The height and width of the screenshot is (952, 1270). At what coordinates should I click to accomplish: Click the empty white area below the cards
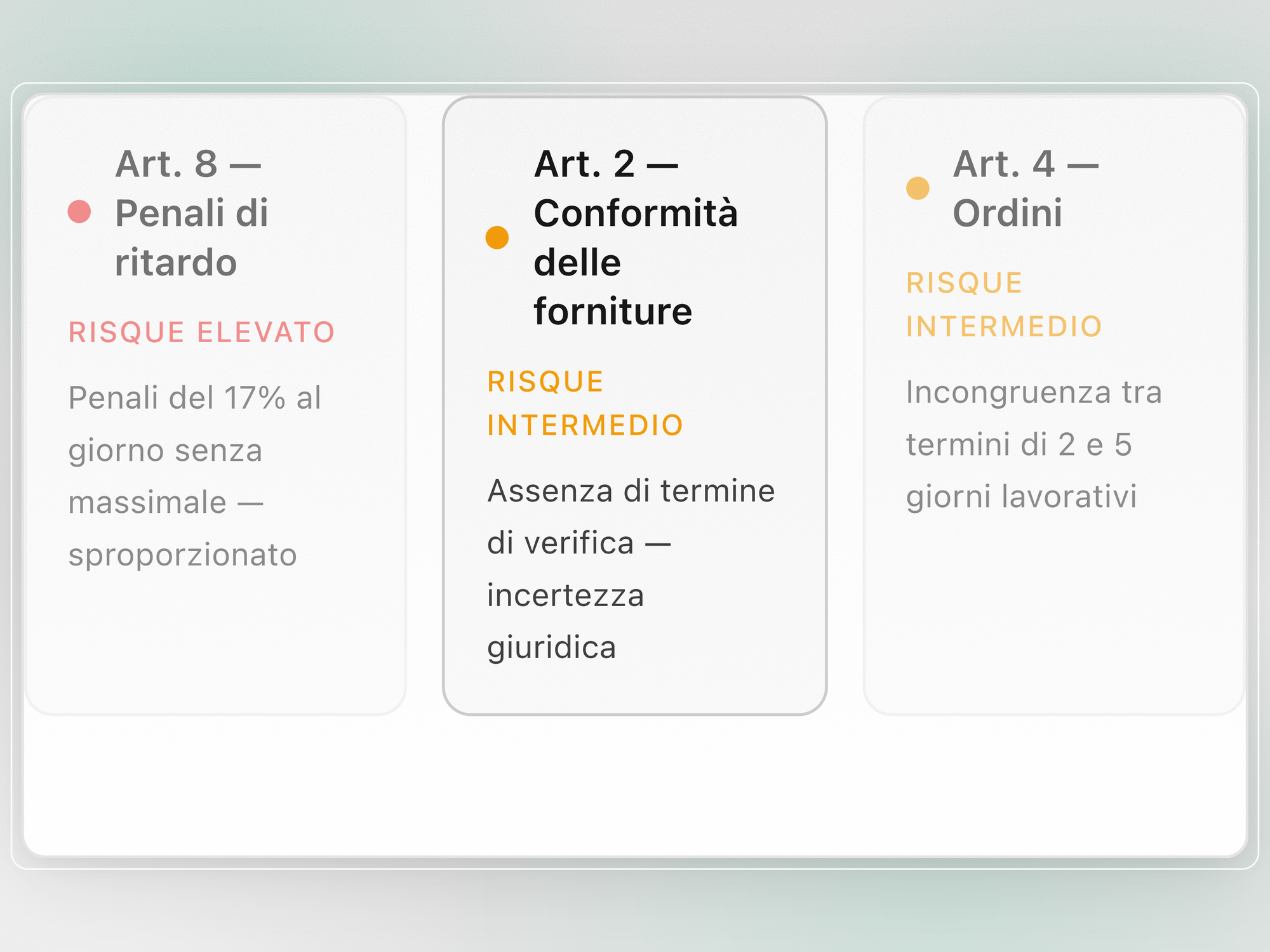click(x=635, y=786)
